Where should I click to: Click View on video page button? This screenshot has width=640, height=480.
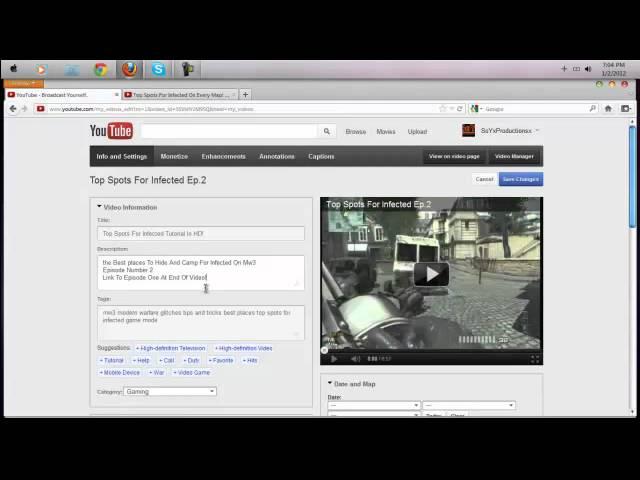coord(454,156)
